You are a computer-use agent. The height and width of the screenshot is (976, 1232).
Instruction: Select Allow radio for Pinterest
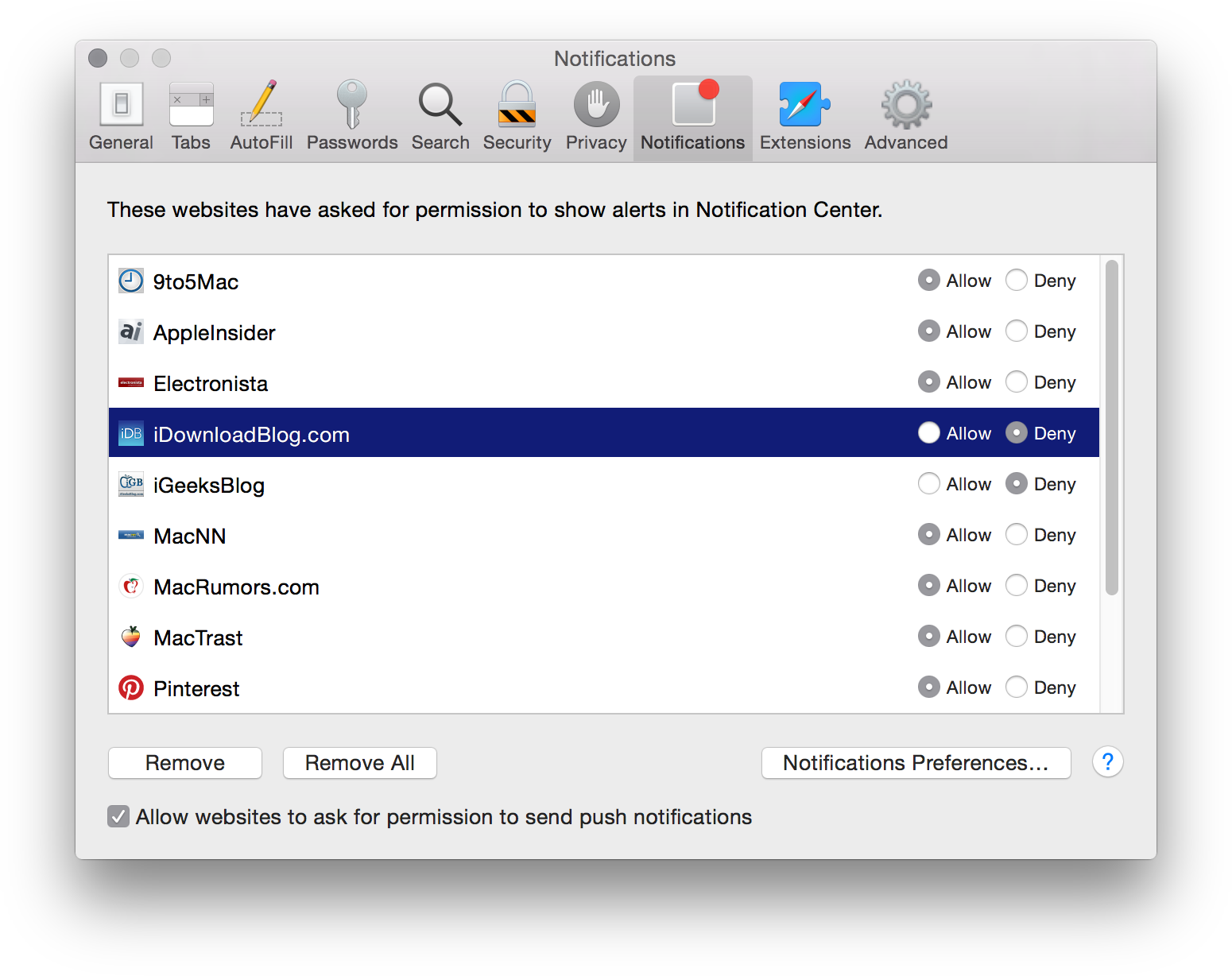click(x=929, y=687)
